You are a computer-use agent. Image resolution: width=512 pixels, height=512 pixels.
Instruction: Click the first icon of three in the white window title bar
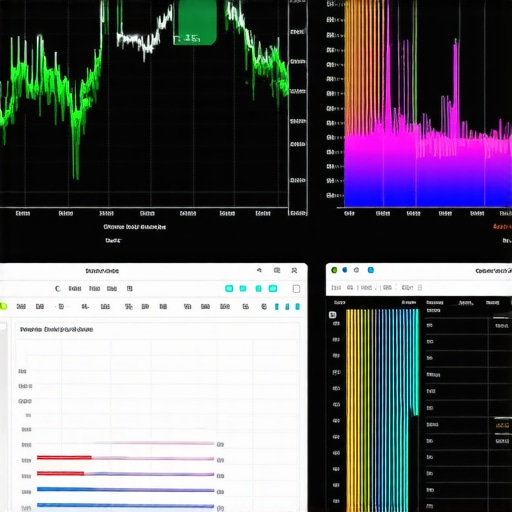(x=259, y=270)
